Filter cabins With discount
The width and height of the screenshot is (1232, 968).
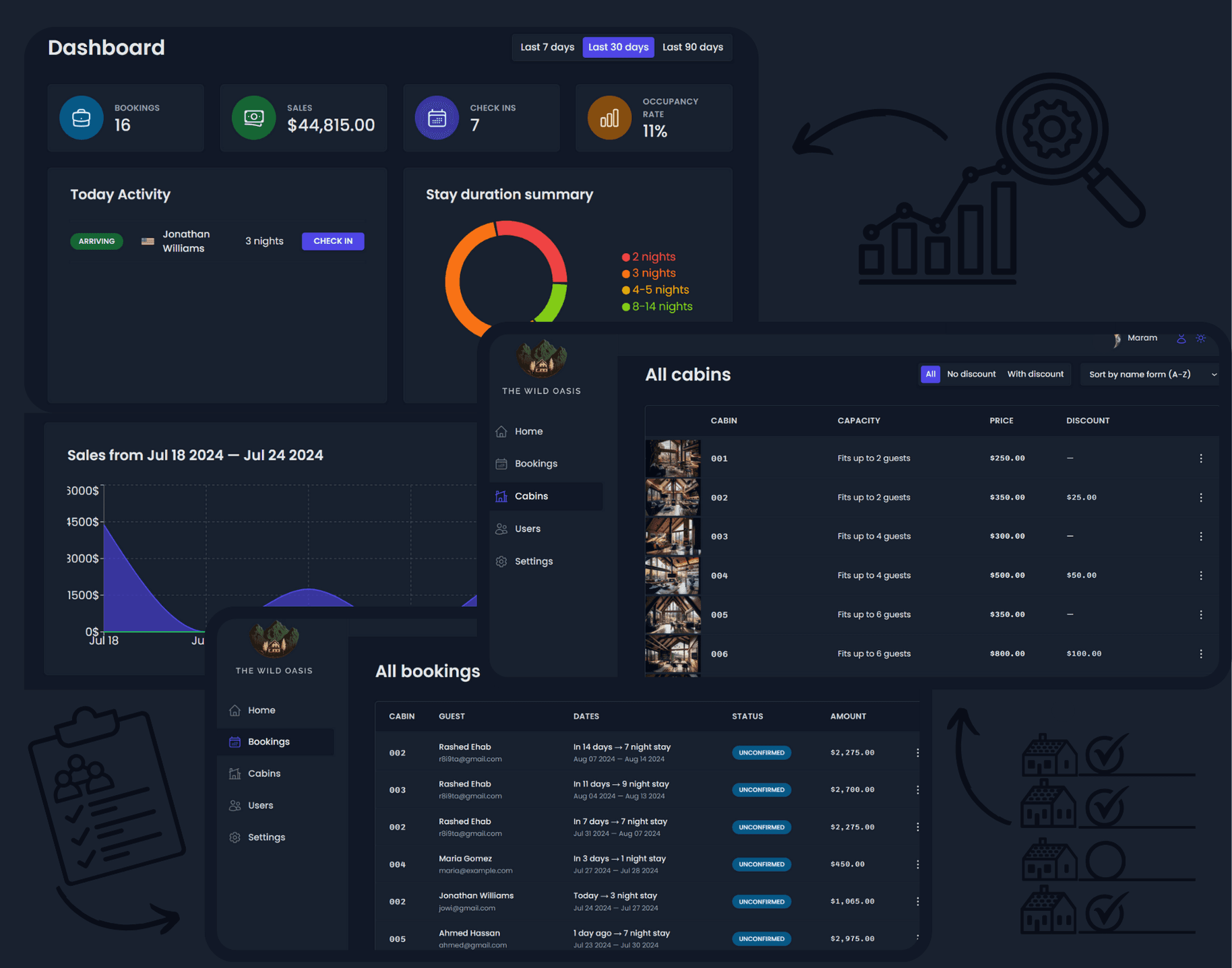(1035, 374)
